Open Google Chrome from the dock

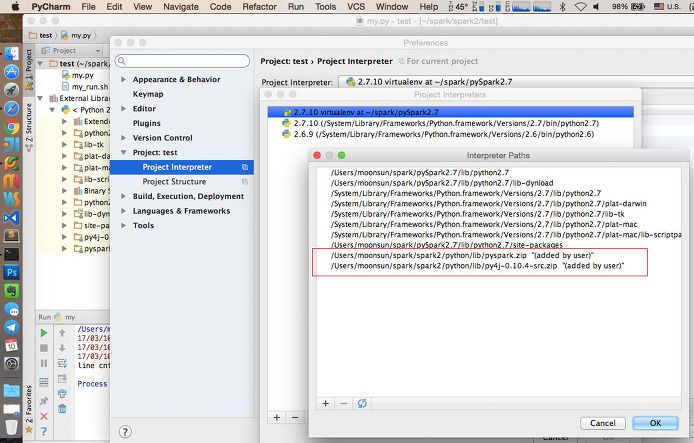coord(12,127)
